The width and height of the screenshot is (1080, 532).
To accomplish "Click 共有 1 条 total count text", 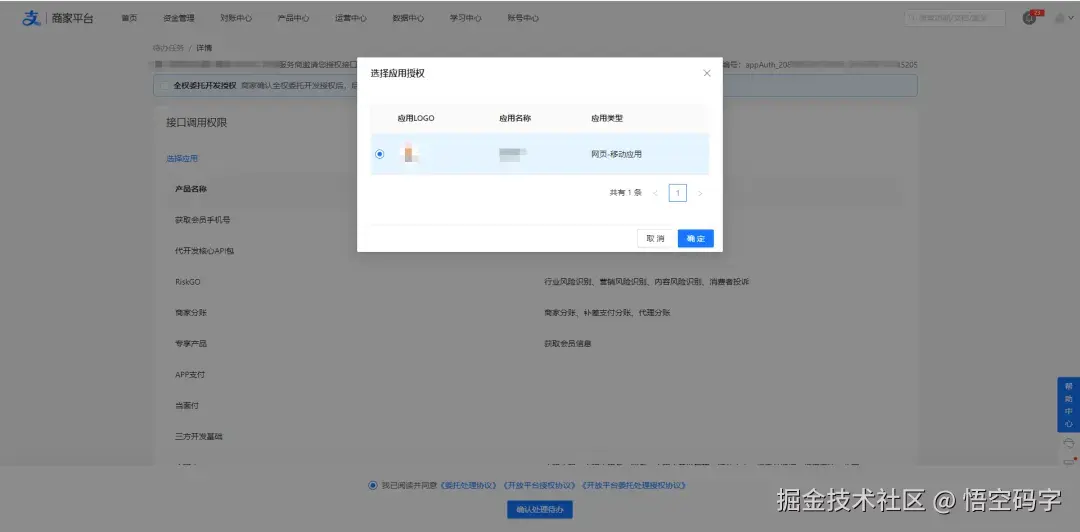I will 625,193.
